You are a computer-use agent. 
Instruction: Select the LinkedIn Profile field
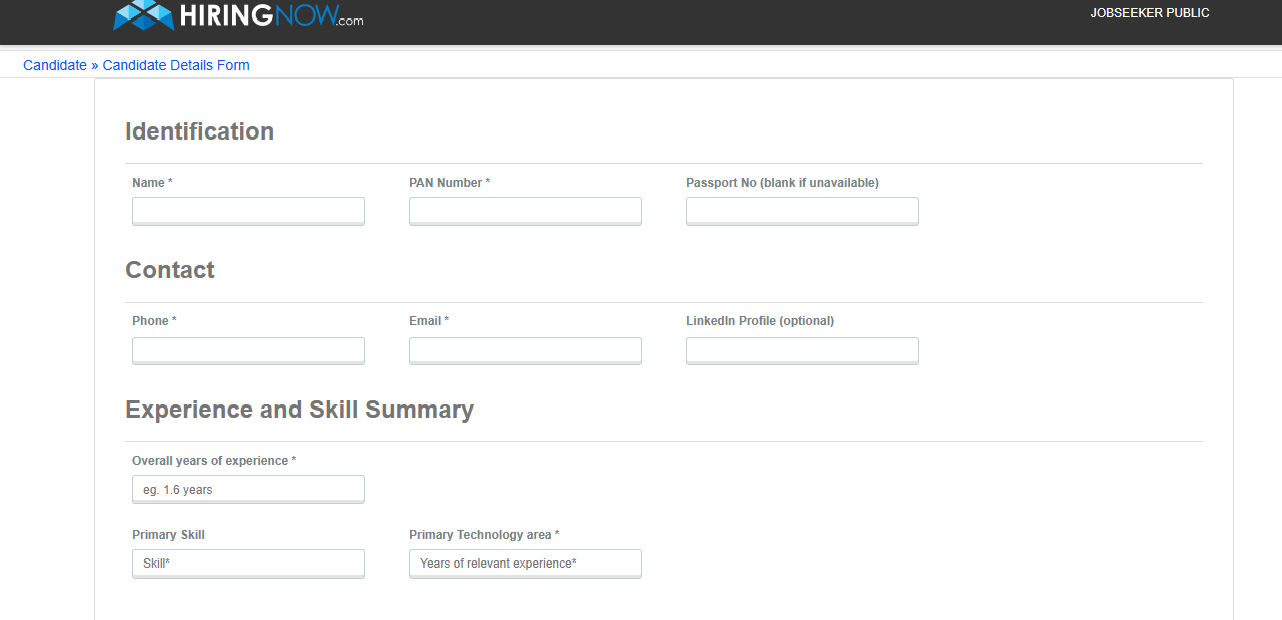(802, 350)
